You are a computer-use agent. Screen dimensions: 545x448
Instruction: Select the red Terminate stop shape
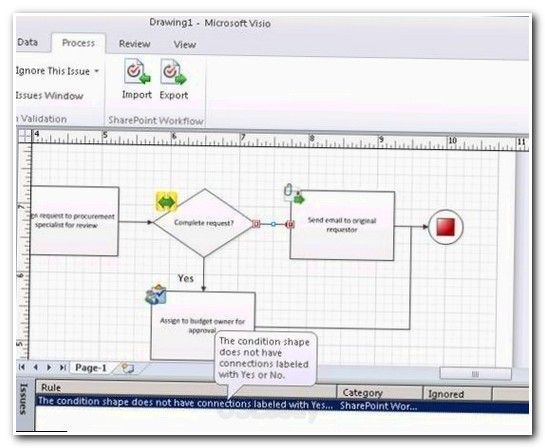(445, 227)
